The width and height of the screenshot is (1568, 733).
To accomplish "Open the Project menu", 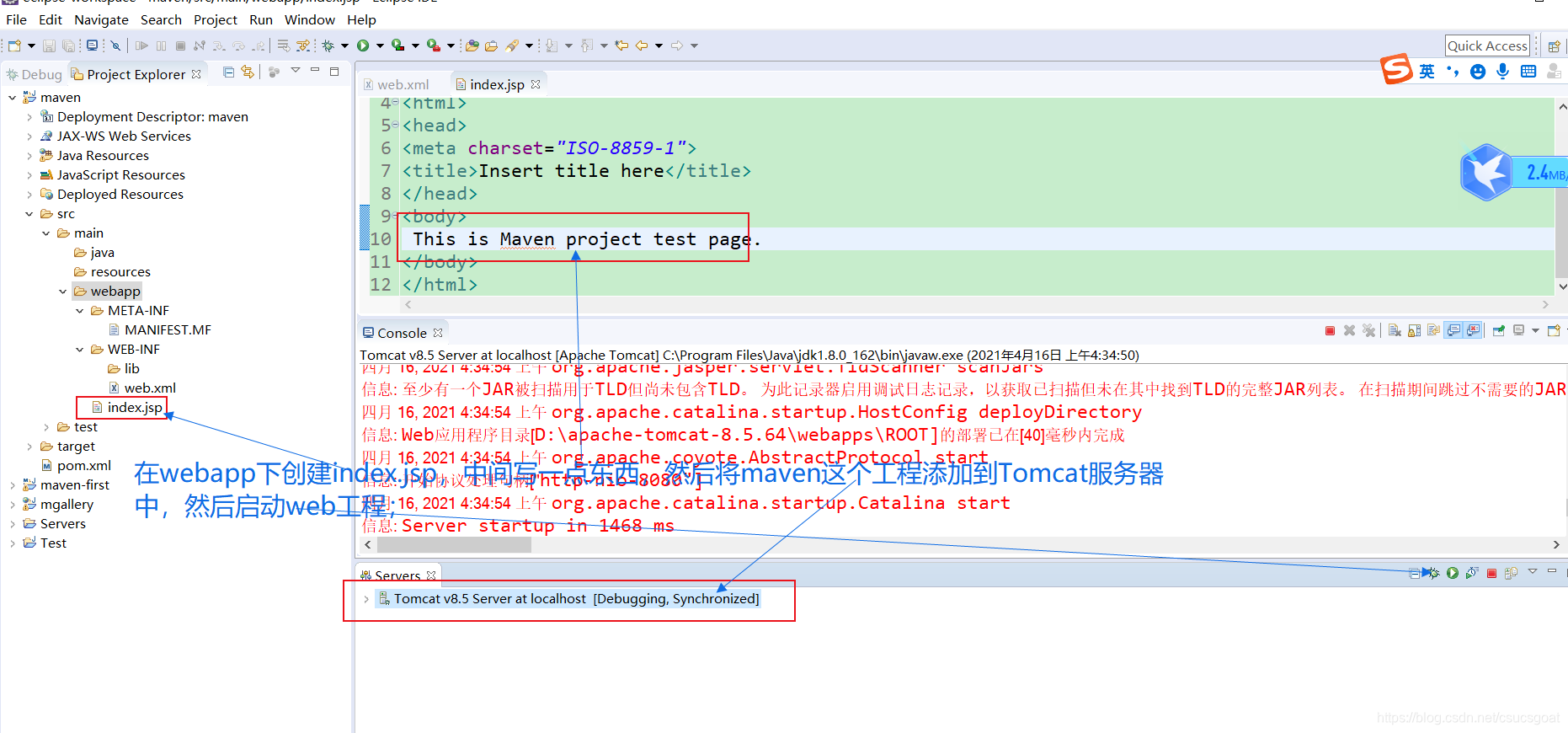I will pyautogui.click(x=216, y=19).
